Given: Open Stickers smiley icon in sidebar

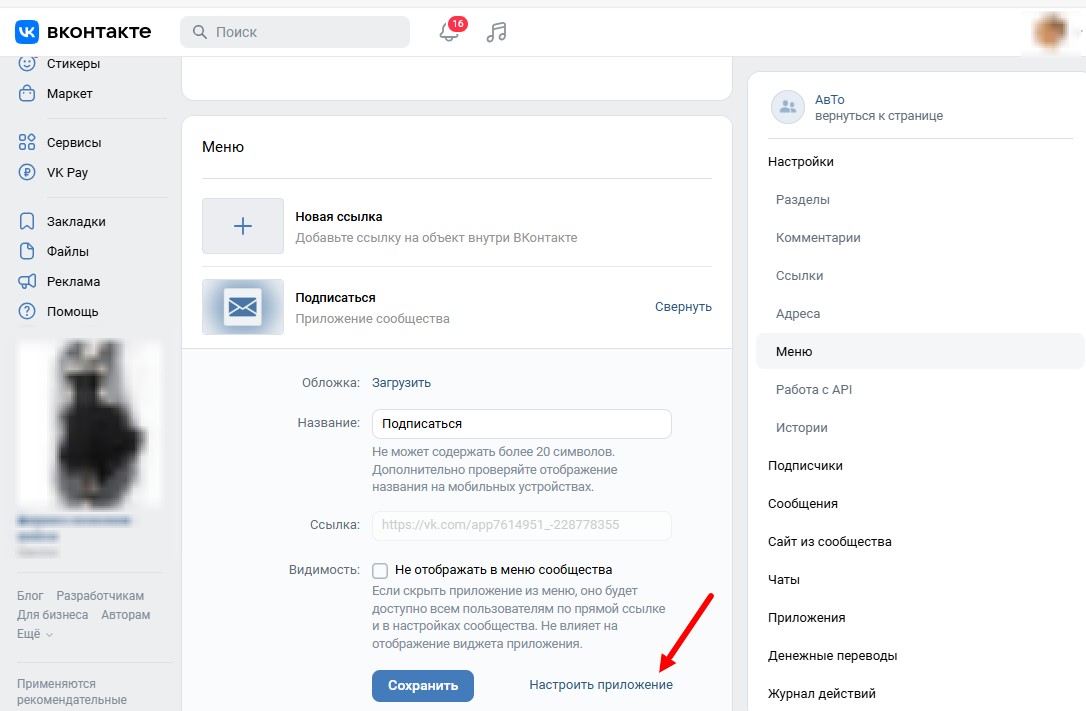Looking at the screenshot, I should tap(27, 64).
